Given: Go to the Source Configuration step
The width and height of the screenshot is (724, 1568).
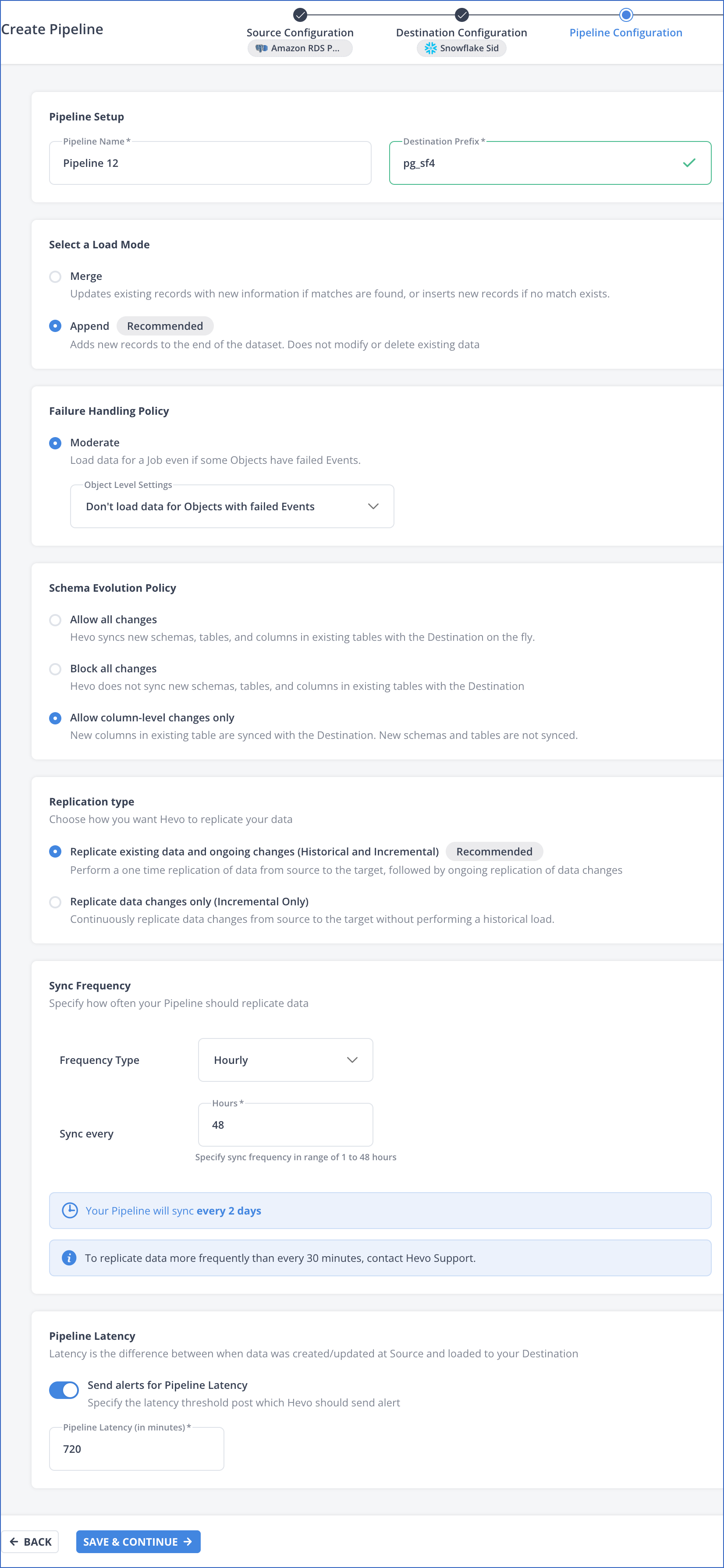Looking at the screenshot, I should click(x=300, y=32).
